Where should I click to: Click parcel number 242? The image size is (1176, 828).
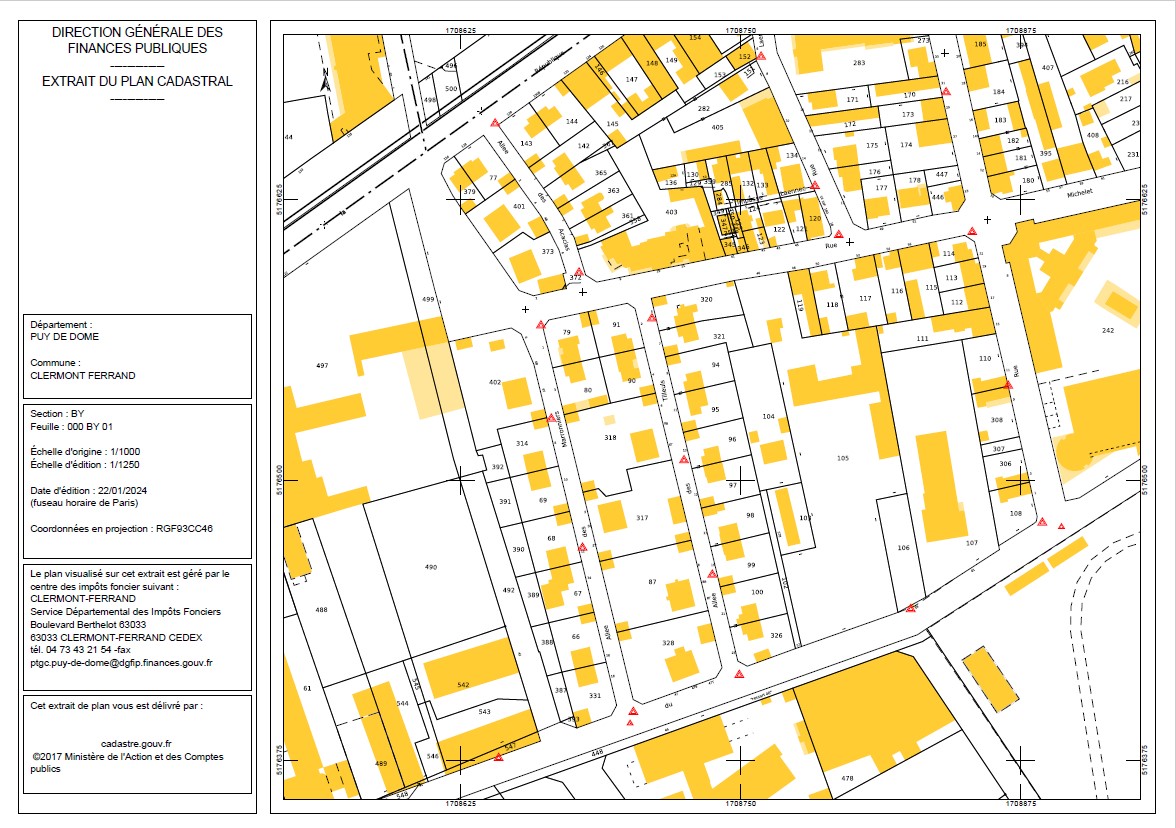1108,331
